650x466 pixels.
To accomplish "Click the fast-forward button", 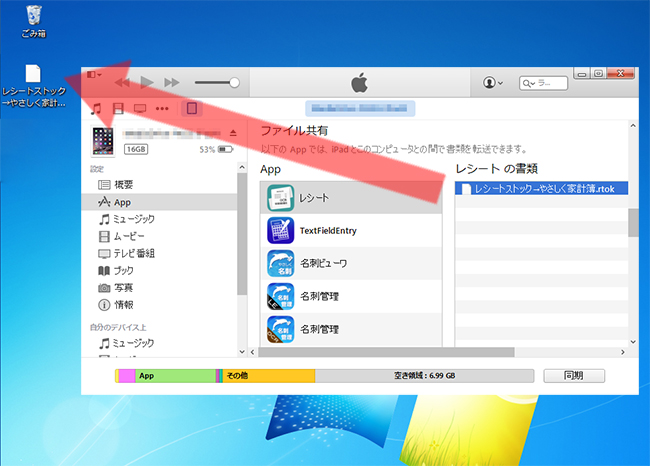I will [x=171, y=83].
